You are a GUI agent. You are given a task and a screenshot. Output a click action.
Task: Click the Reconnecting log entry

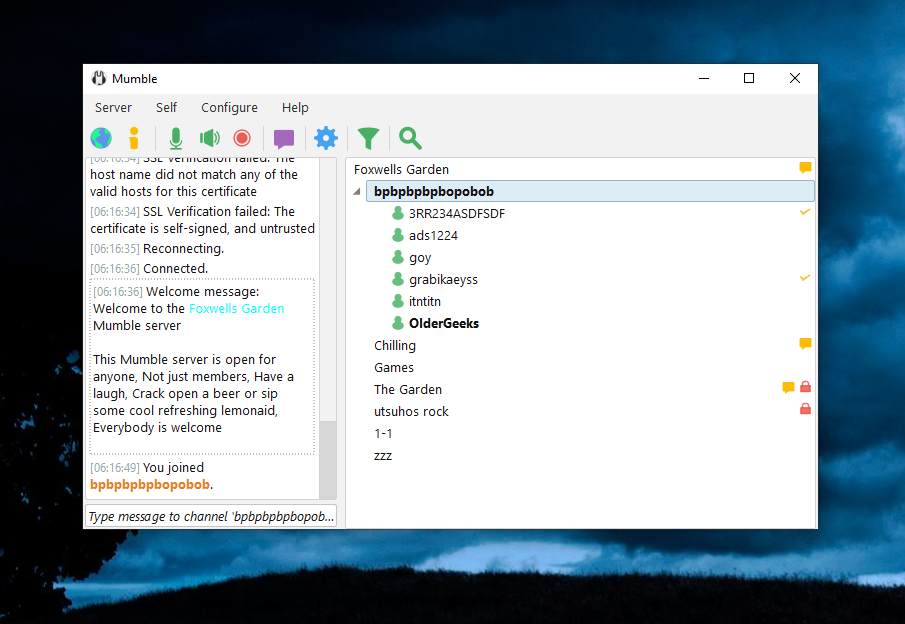click(x=157, y=248)
